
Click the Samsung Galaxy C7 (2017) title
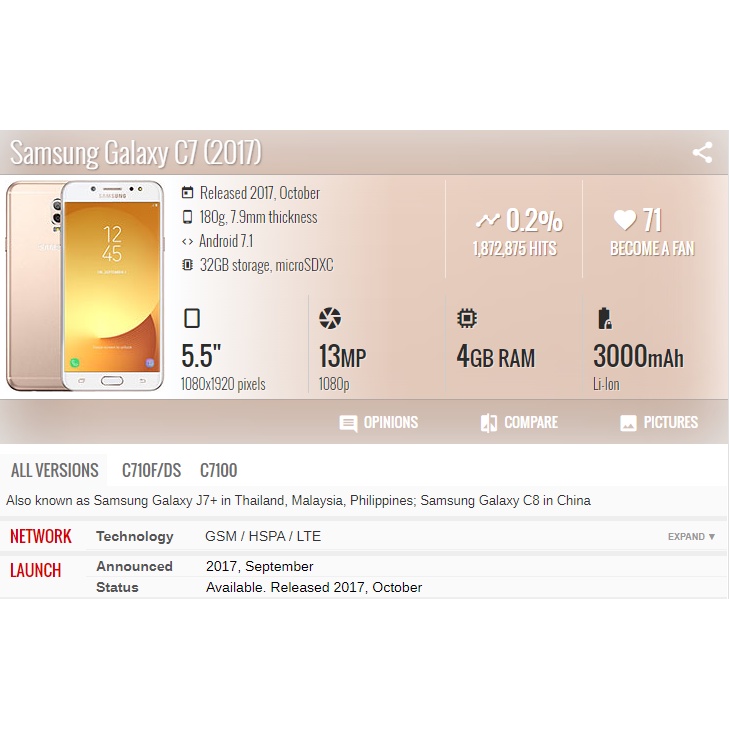click(135, 152)
